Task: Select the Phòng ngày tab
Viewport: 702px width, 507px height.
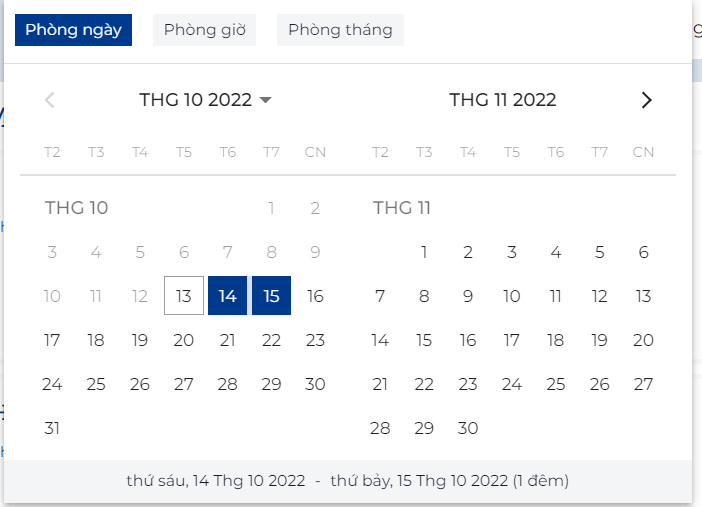Action: (x=73, y=30)
